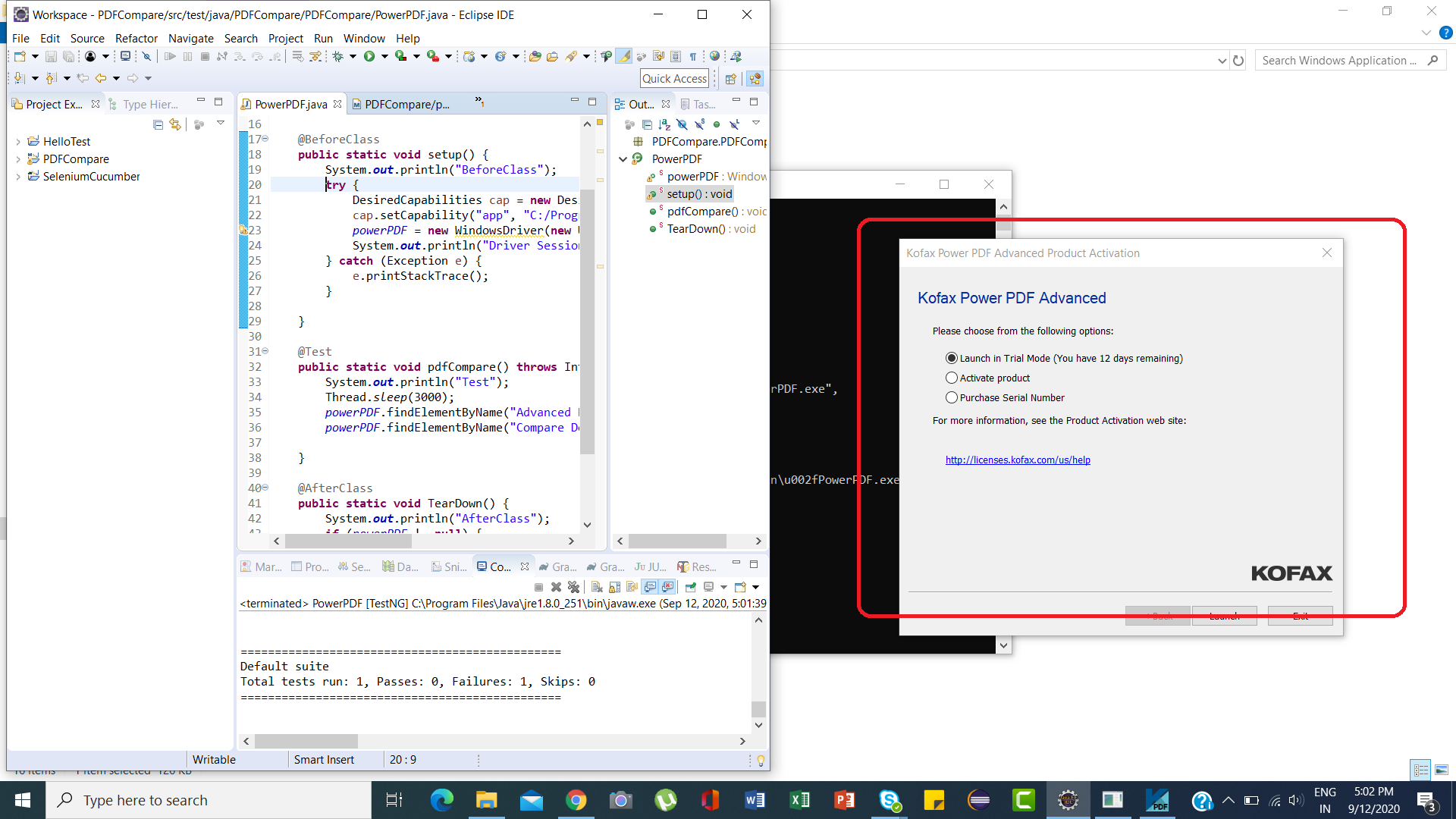
Task: Enable Scroll Lock in the Console view
Action: 614,586
